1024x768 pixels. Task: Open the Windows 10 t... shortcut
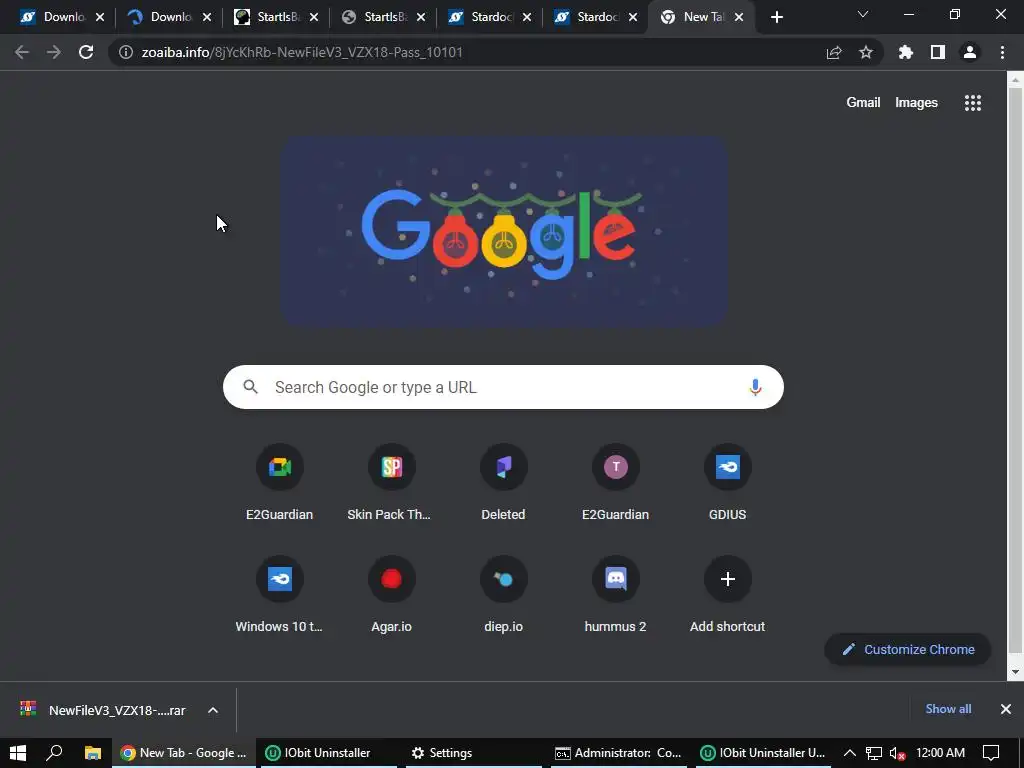point(280,594)
